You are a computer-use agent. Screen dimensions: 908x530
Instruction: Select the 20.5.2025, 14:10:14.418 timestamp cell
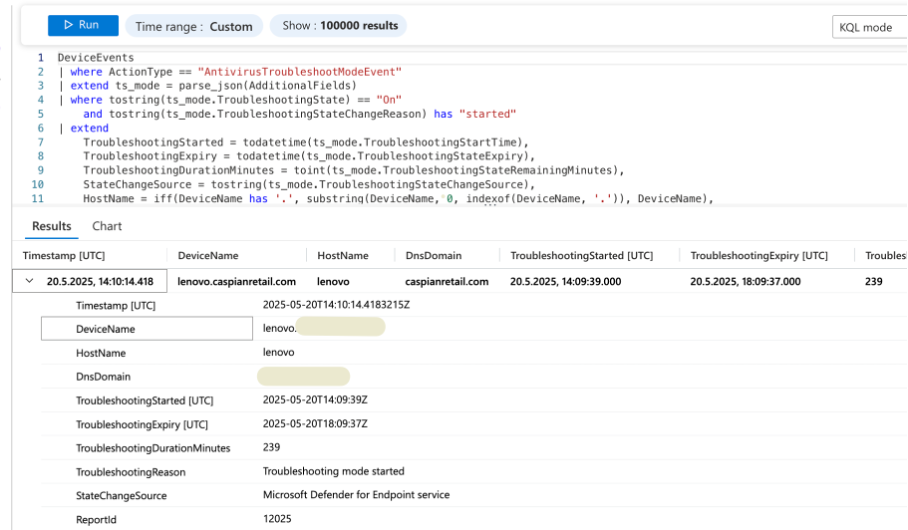(100, 282)
